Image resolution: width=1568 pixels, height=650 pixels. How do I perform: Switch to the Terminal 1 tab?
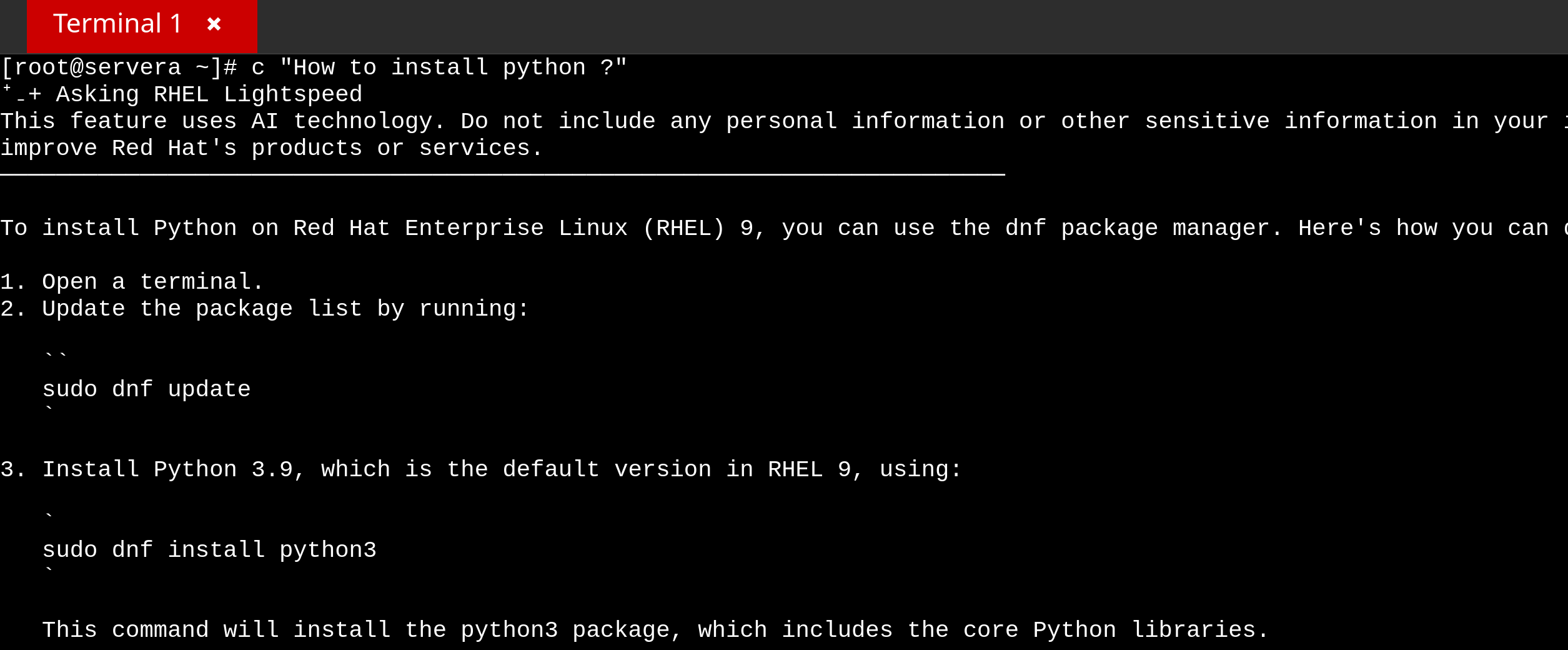(117, 24)
